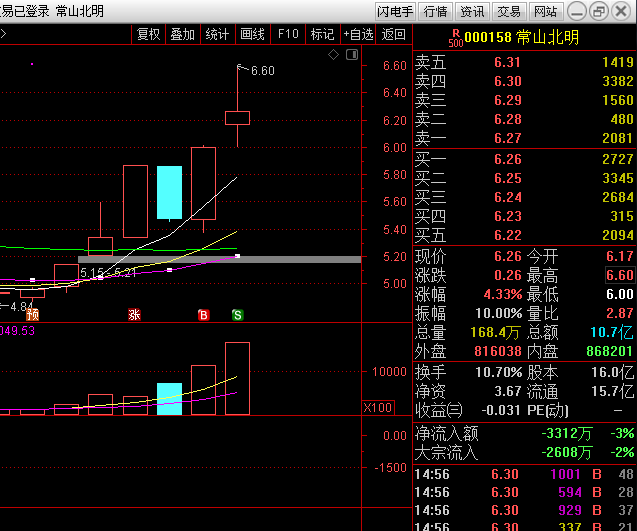Click the 换手 value 10.70%
This screenshot has height=531, width=637.
tap(498, 372)
